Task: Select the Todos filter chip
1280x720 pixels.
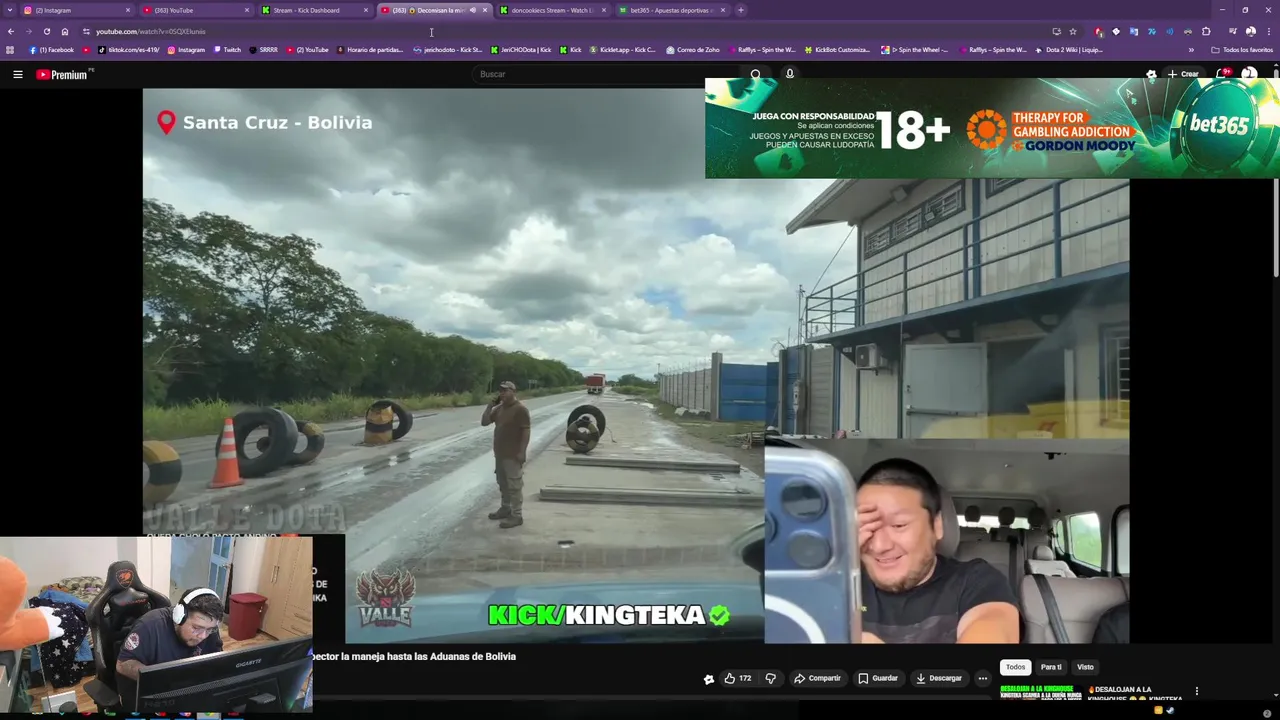Action: [x=1015, y=667]
